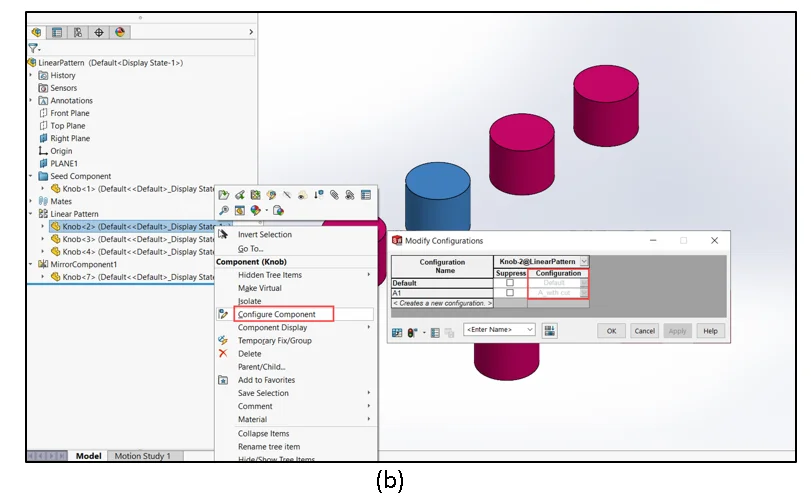Open the ConfigurationManager tab icon
Viewport: 811px width, 501px height.
(x=78, y=32)
